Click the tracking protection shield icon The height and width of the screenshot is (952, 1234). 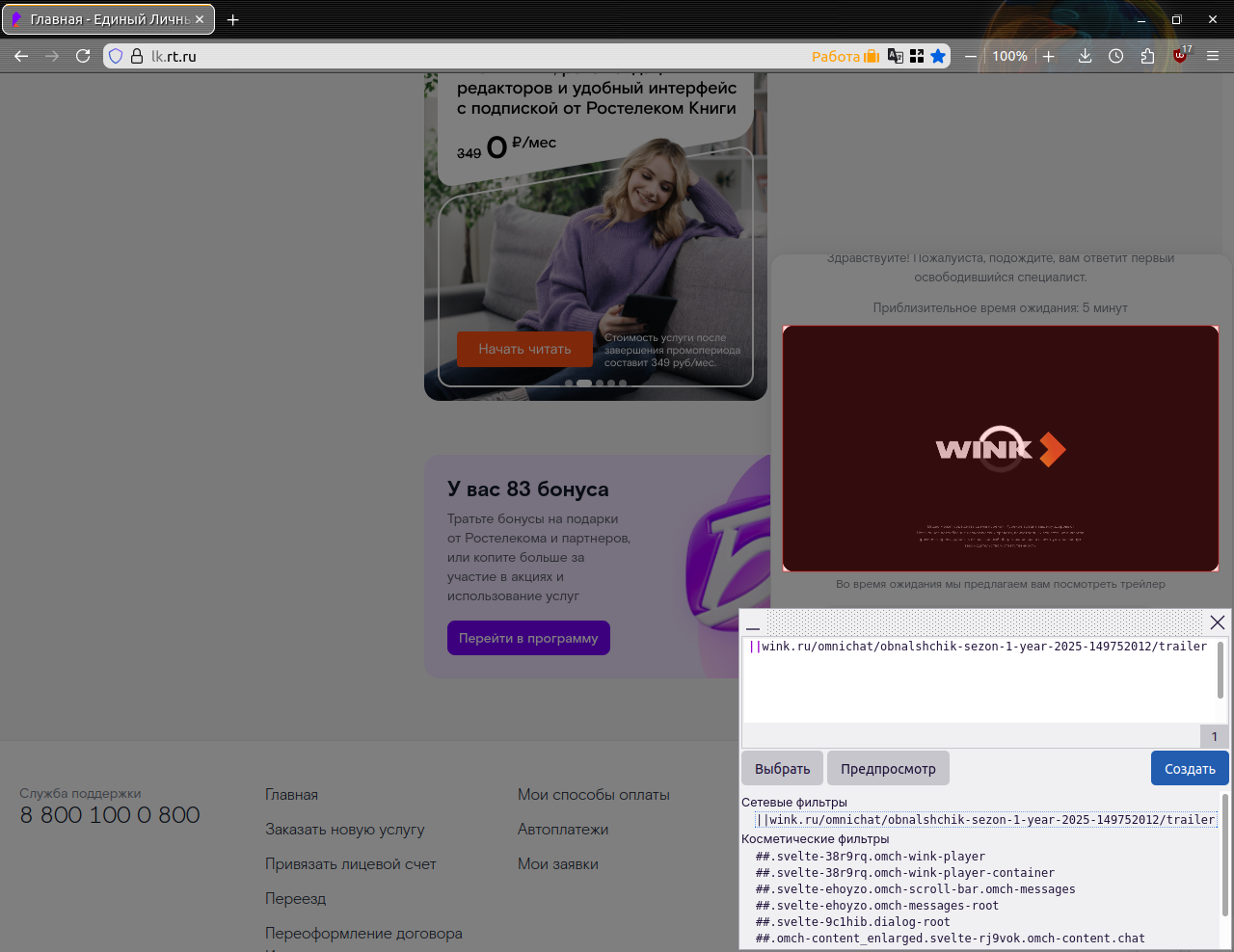point(116,56)
